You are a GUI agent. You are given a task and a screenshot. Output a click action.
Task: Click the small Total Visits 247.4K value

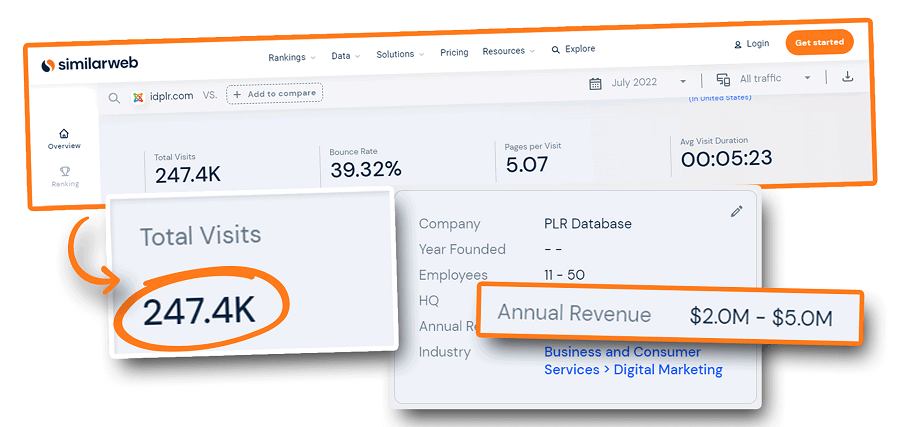[188, 174]
